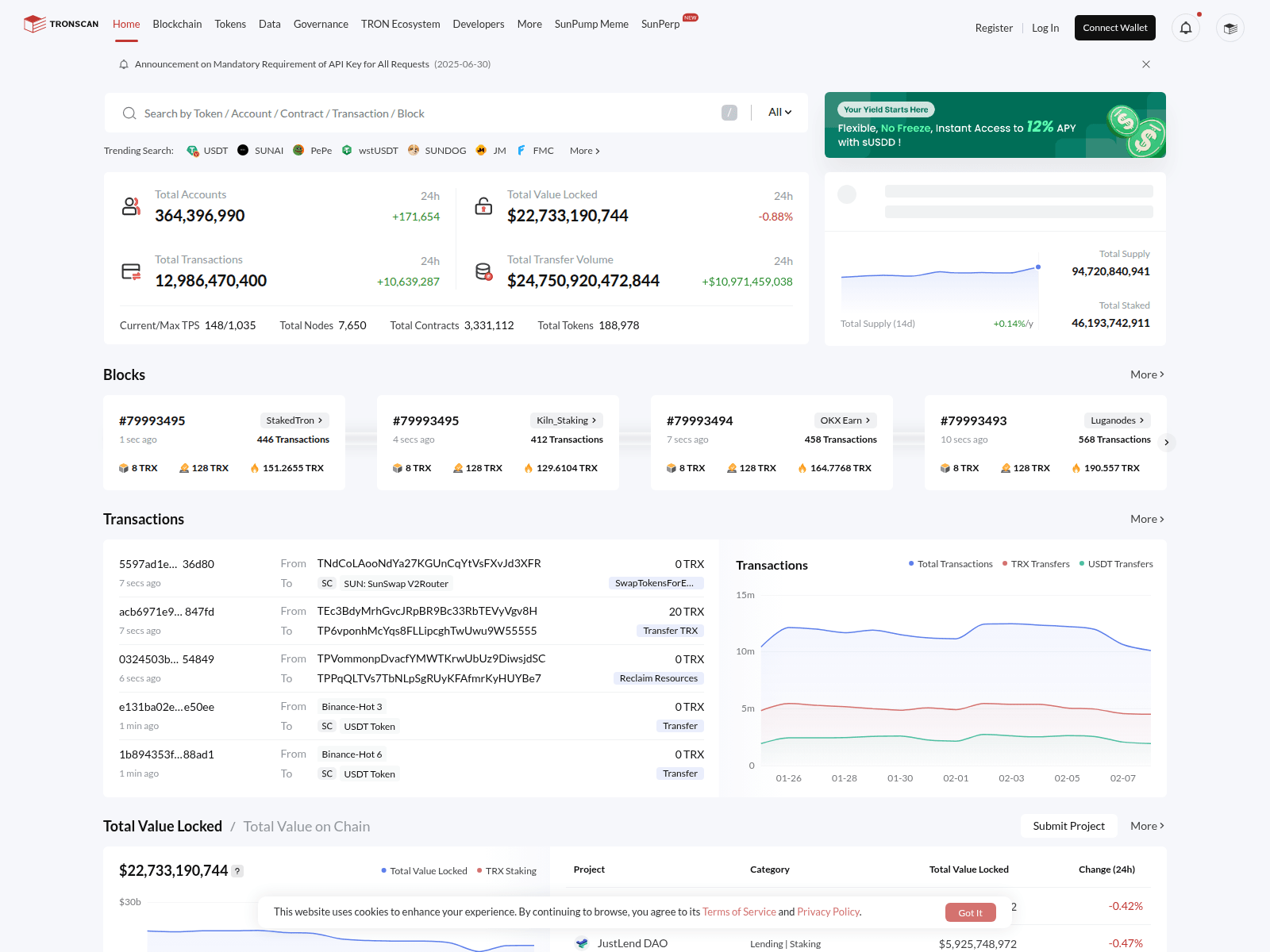Open SunPerp from navigation
The width and height of the screenshot is (1270, 952).
pos(661,24)
